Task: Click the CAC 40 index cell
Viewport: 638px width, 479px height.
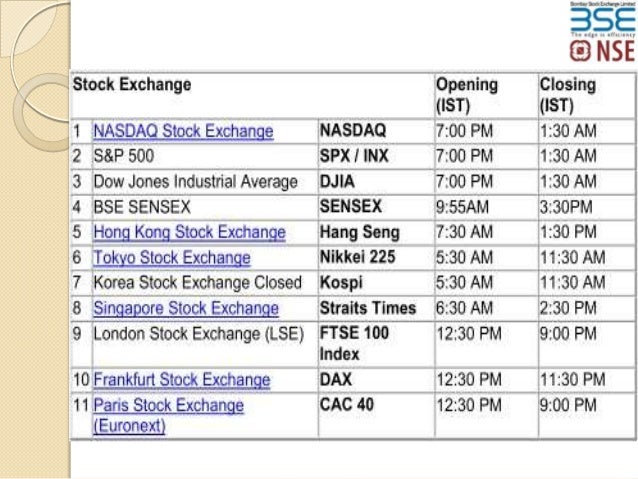Action: click(x=347, y=406)
